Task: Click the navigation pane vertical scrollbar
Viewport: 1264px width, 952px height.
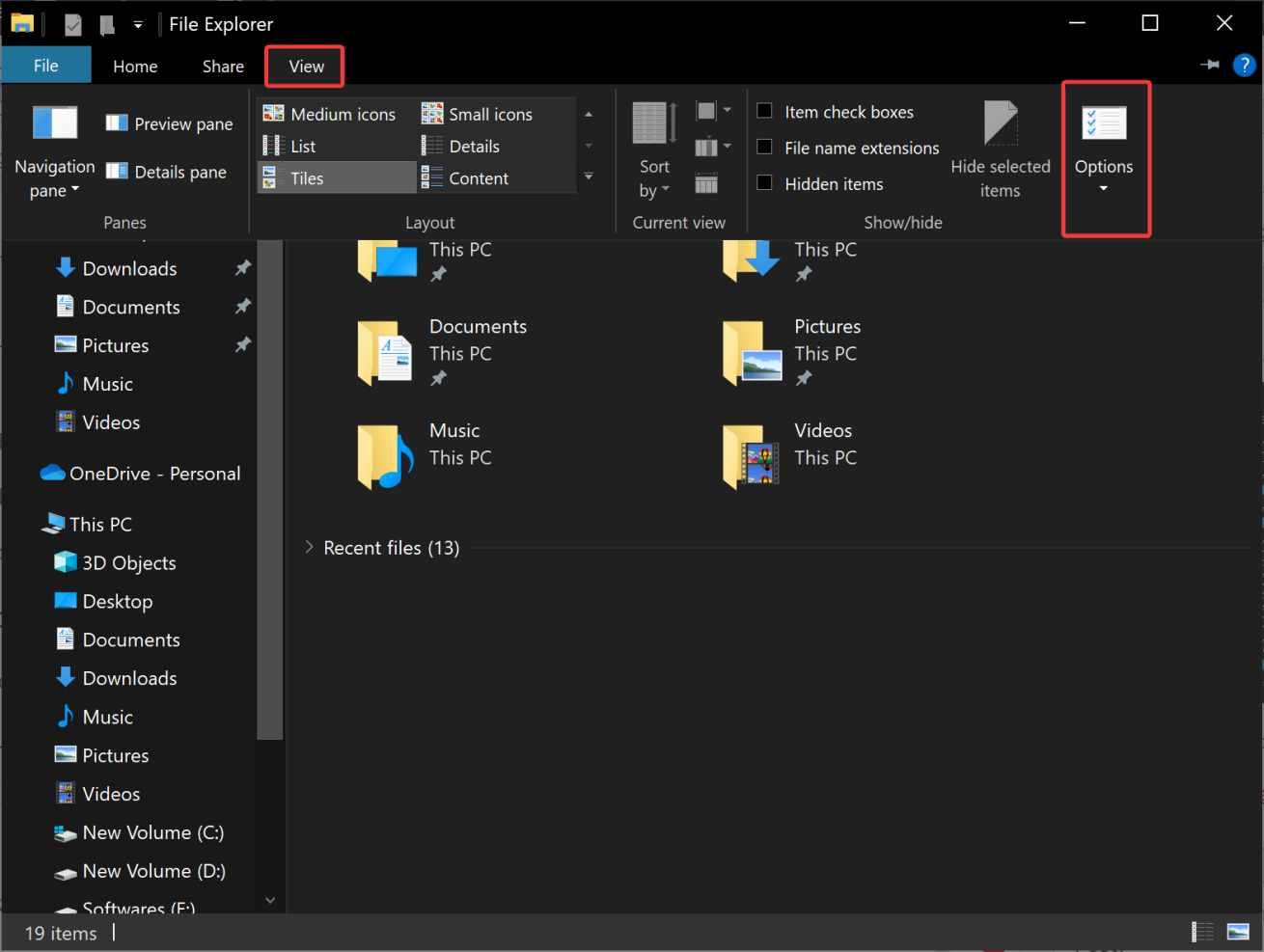Action: pyautogui.click(x=270, y=482)
